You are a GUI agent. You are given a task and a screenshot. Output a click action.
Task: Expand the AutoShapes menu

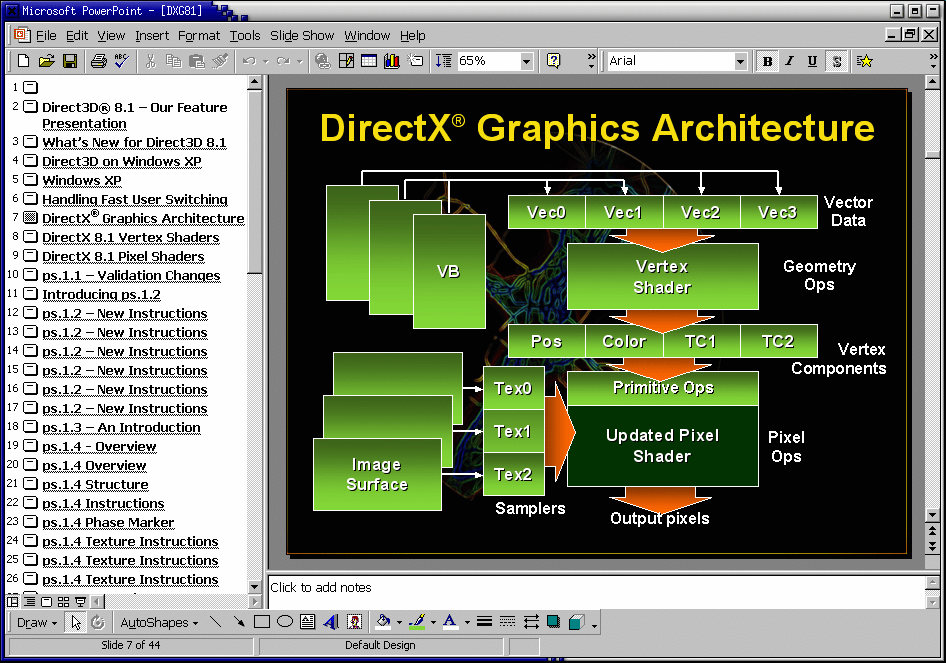pyautogui.click(x=159, y=623)
